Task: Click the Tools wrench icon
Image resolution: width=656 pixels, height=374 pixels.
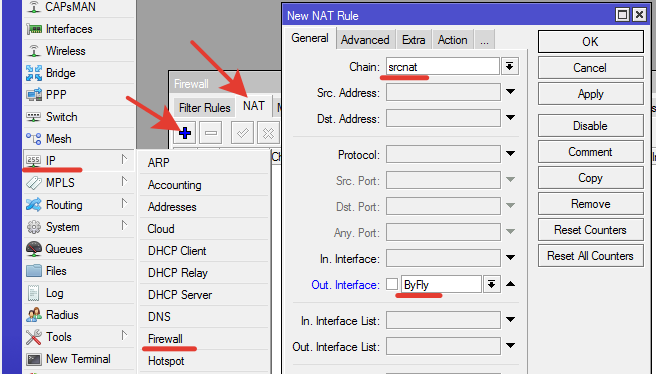Action: (x=34, y=337)
